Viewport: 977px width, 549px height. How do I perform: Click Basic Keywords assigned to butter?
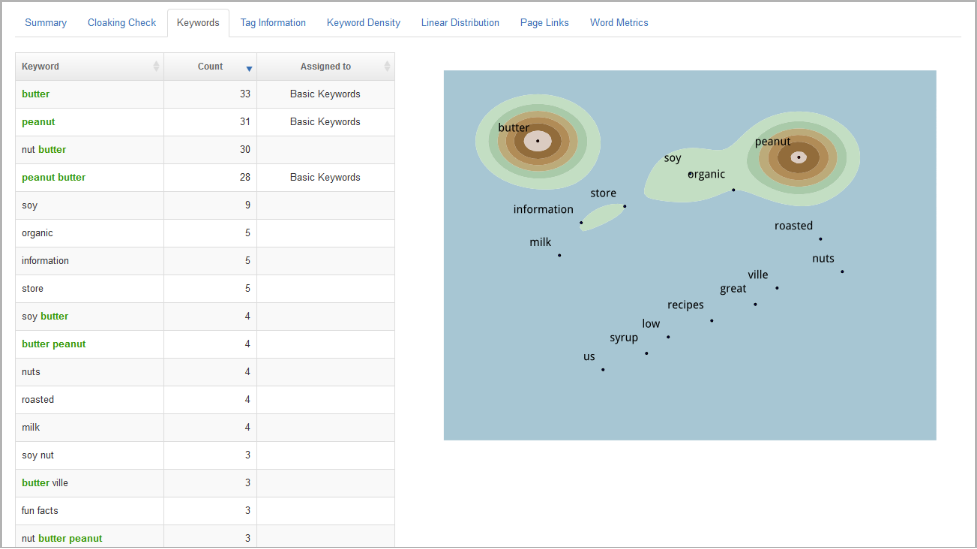(x=325, y=94)
